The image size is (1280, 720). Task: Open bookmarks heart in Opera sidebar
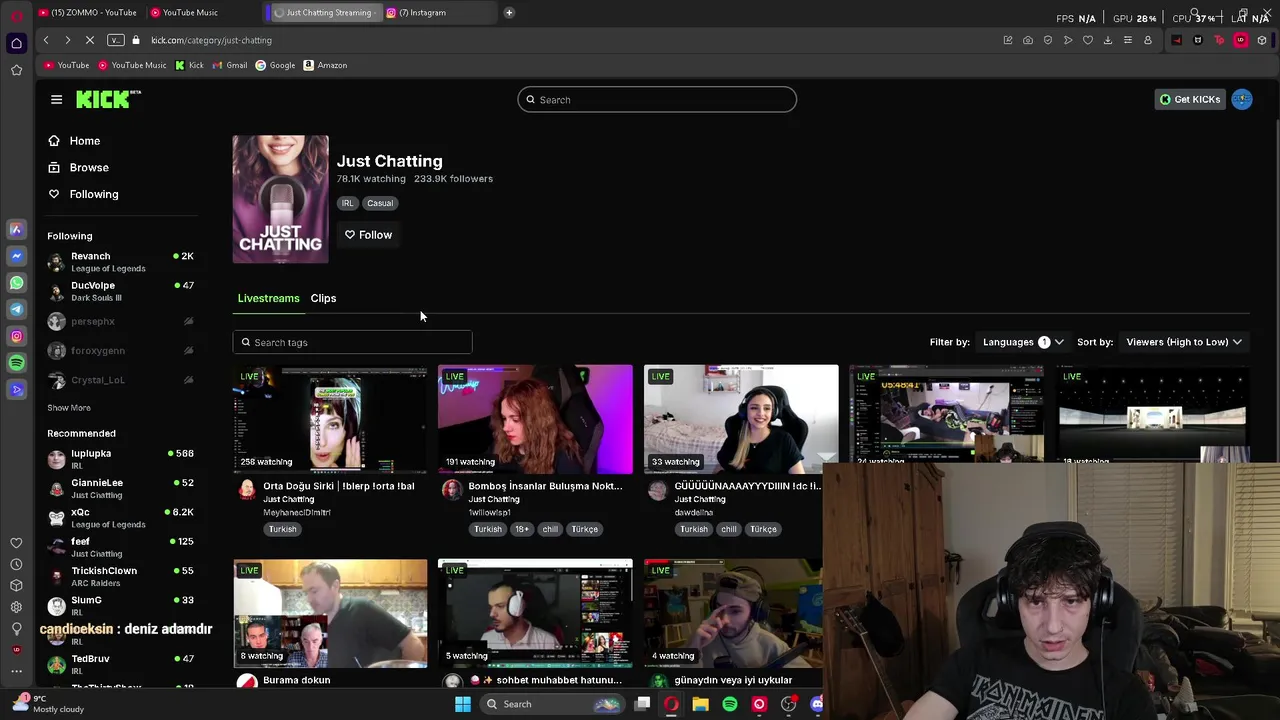16,543
